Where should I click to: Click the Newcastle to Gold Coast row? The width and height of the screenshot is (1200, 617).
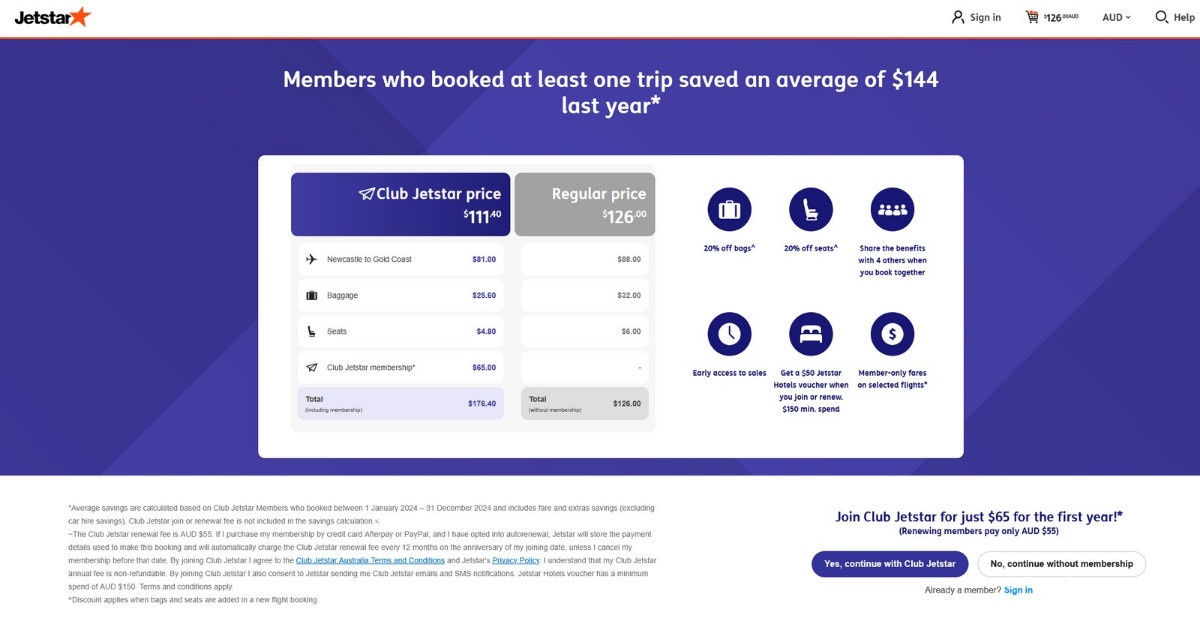400,259
